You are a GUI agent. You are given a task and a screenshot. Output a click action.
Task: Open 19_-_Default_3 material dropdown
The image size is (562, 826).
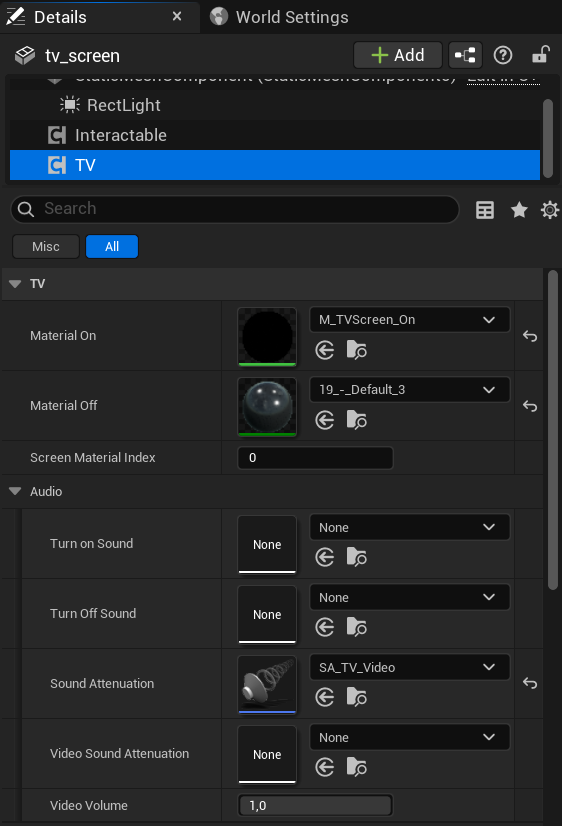click(x=410, y=390)
